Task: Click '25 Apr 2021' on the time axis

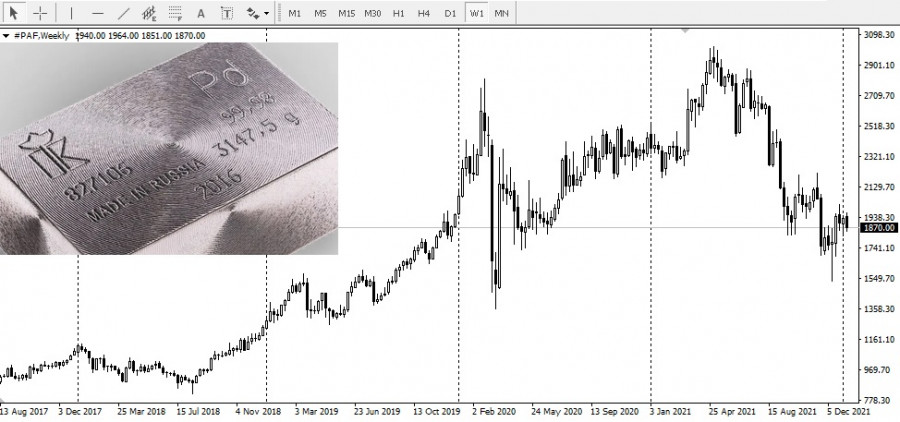Action: tap(731, 412)
